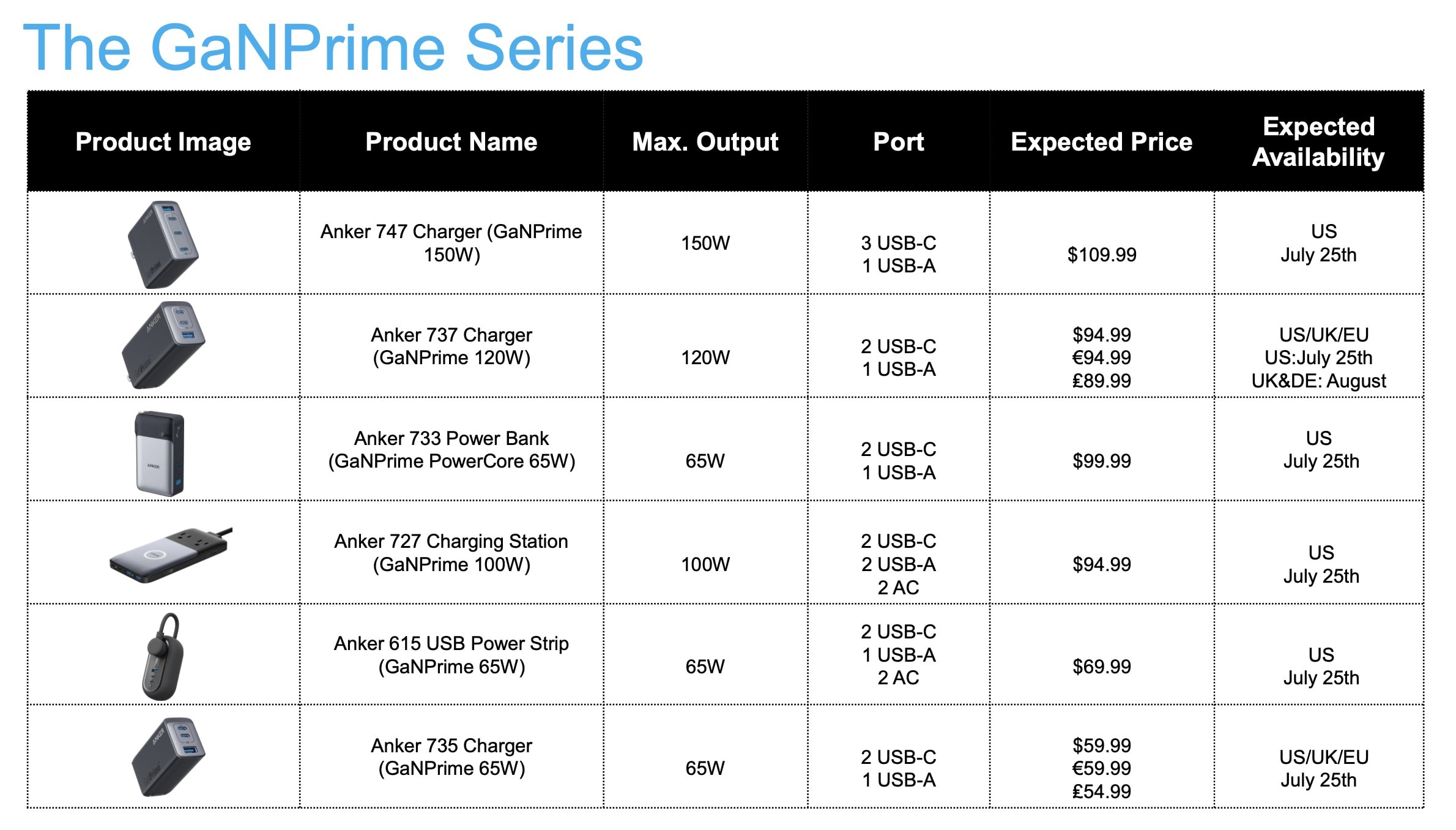
Task: Click the Anker 735 Charger product image
Action: tap(168, 757)
